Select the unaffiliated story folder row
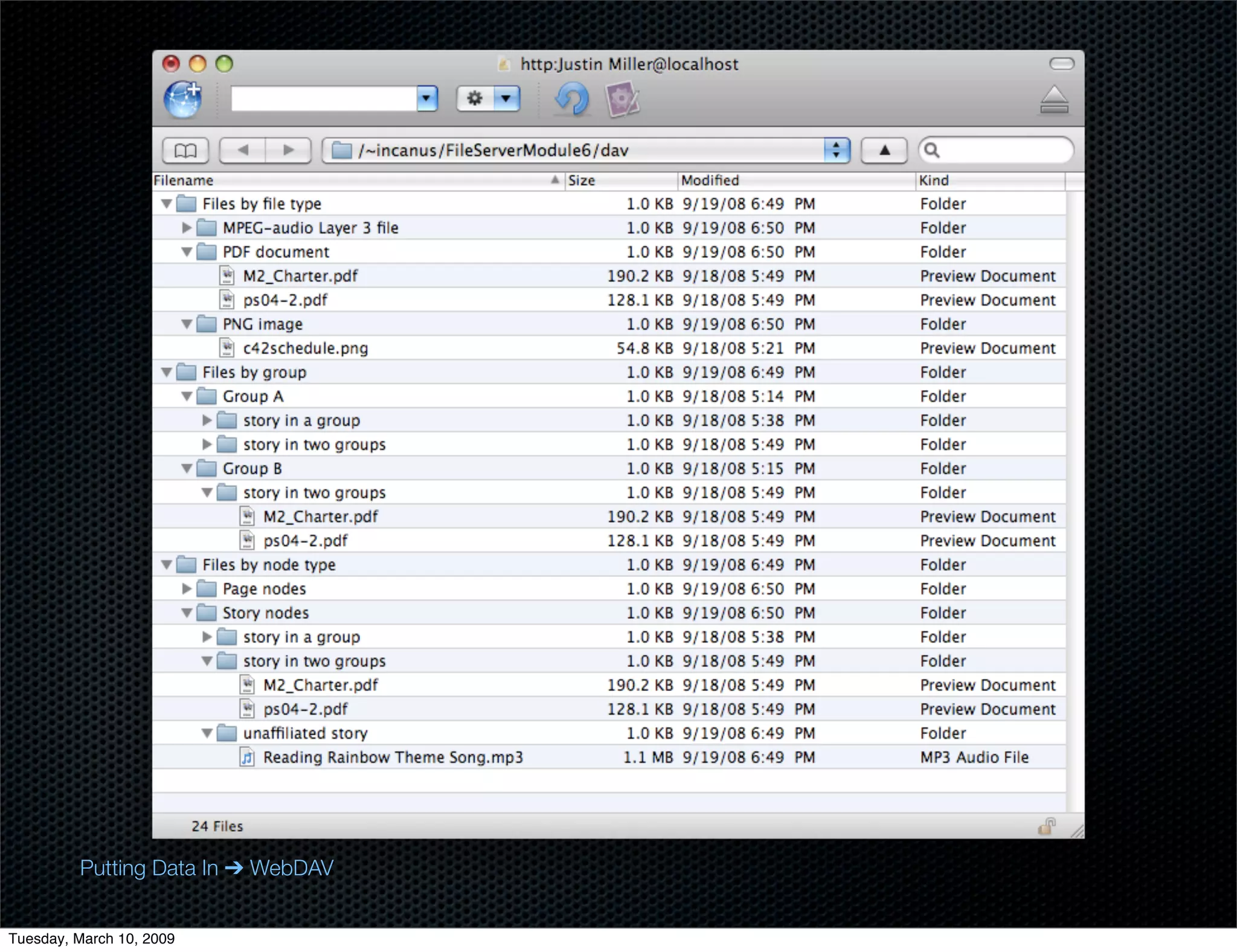This screenshot has height=952, width=1237. pyautogui.click(x=609, y=733)
